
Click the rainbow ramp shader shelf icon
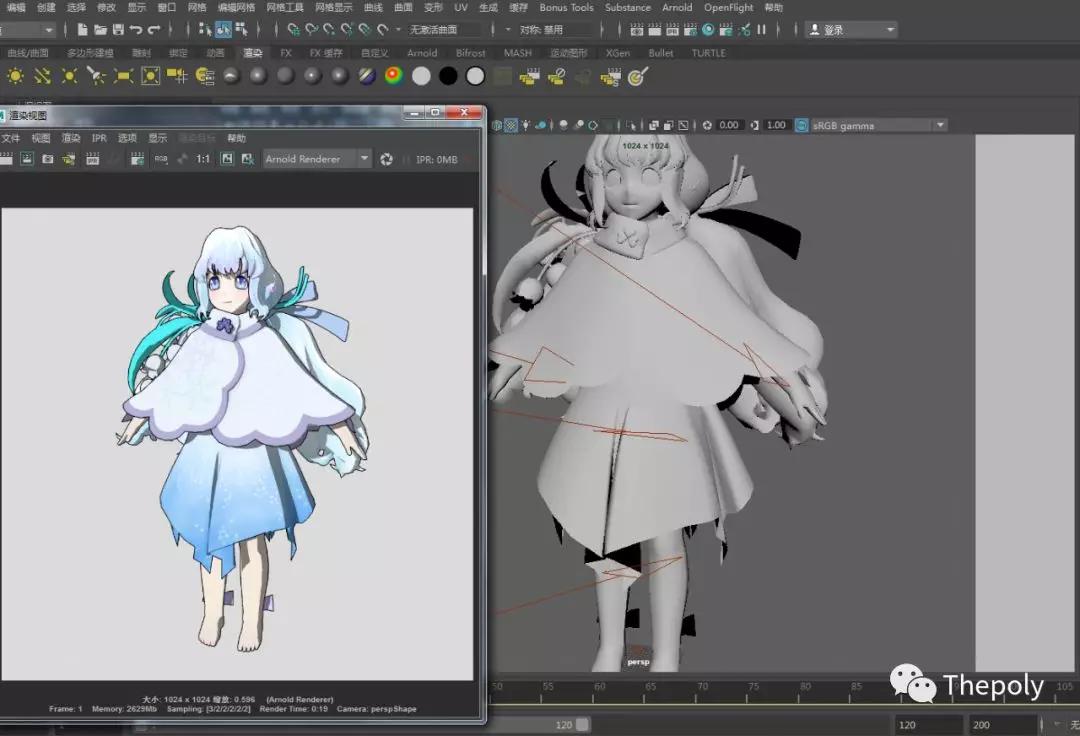[x=394, y=76]
